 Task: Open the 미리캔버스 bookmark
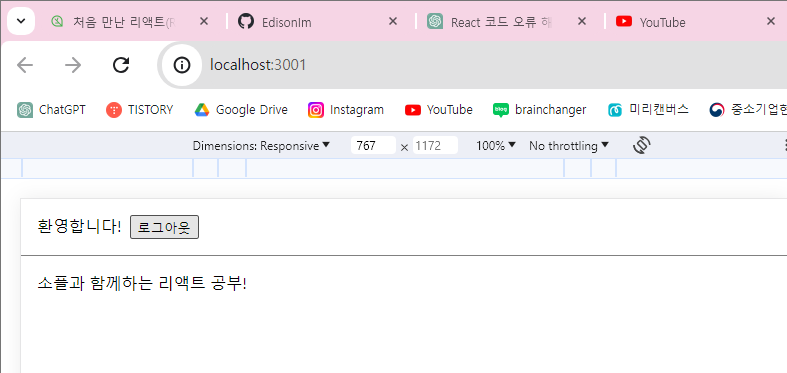click(x=648, y=109)
